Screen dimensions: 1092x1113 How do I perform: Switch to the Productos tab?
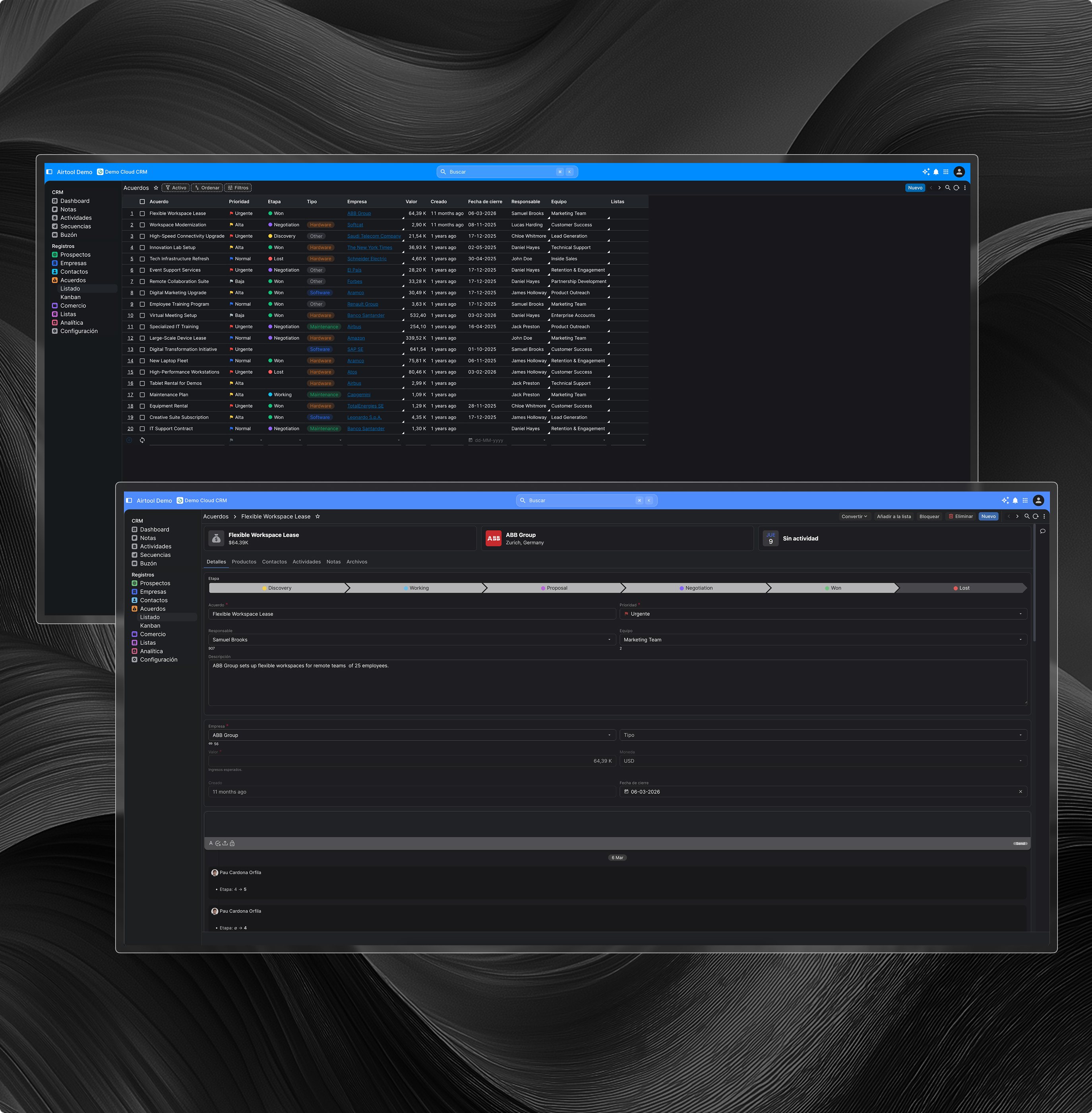click(244, 562)
